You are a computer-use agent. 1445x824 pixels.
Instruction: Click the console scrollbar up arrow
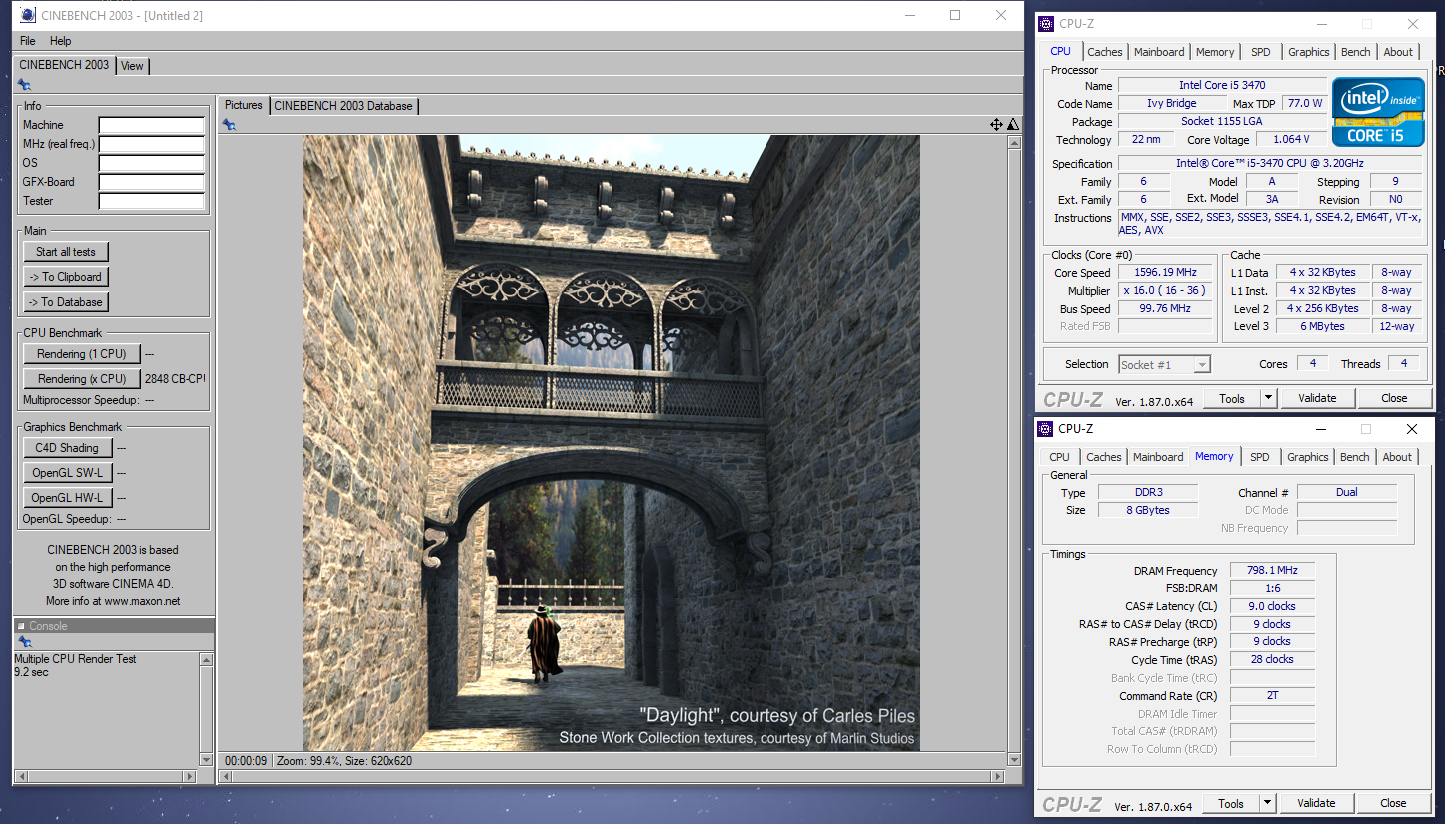[x=207, y=659]
